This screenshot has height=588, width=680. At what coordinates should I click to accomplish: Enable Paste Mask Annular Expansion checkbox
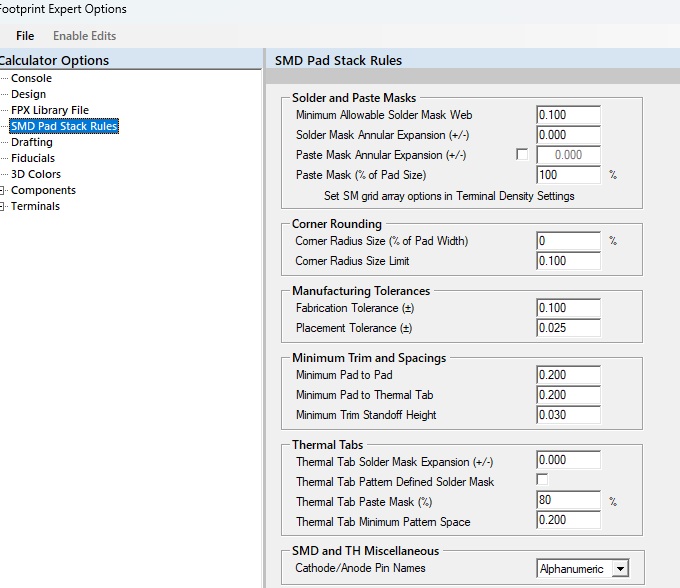(x=521, y=155)
